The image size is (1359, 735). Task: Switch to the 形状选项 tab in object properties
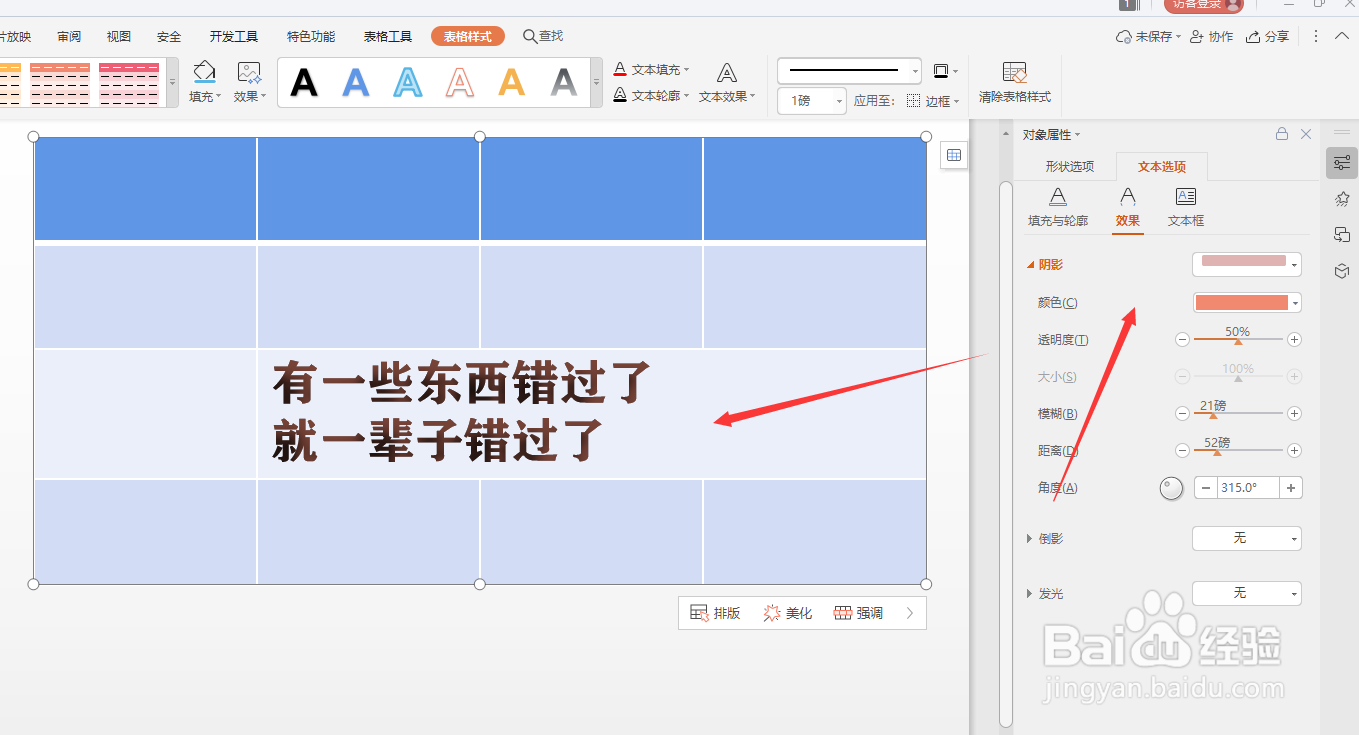1068,167
